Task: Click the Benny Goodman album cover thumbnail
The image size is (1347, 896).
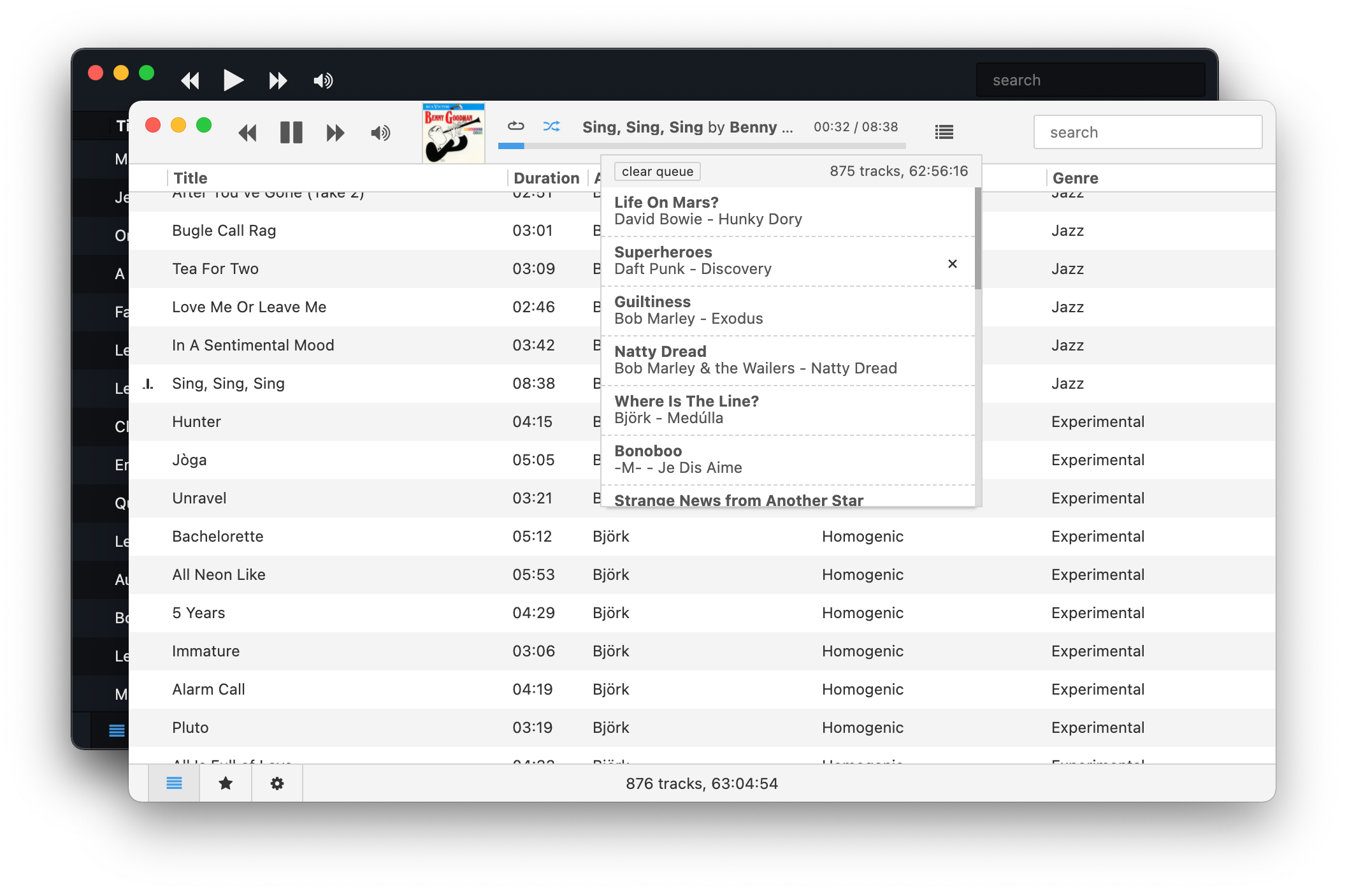Action: click(453, 133)
